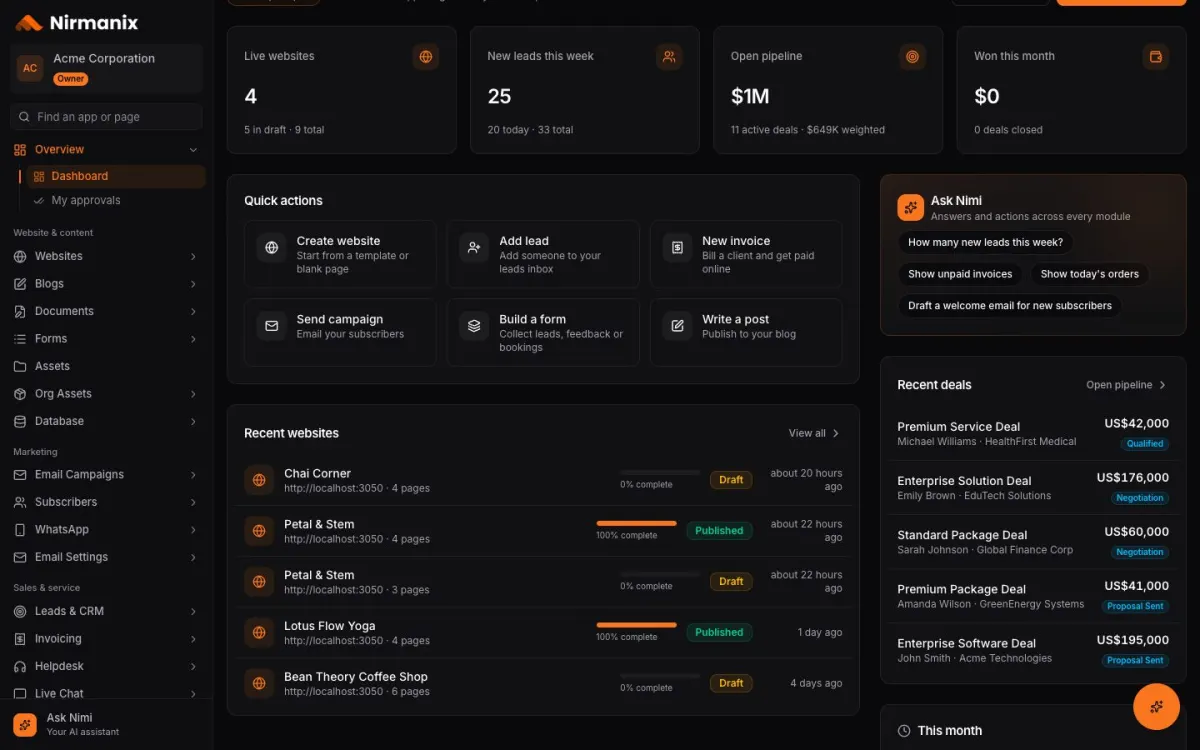Viewport: 1200px width, 750px height.
Task: Click the wallet icon on Won this month card
Action: (x=1156, y=57)
